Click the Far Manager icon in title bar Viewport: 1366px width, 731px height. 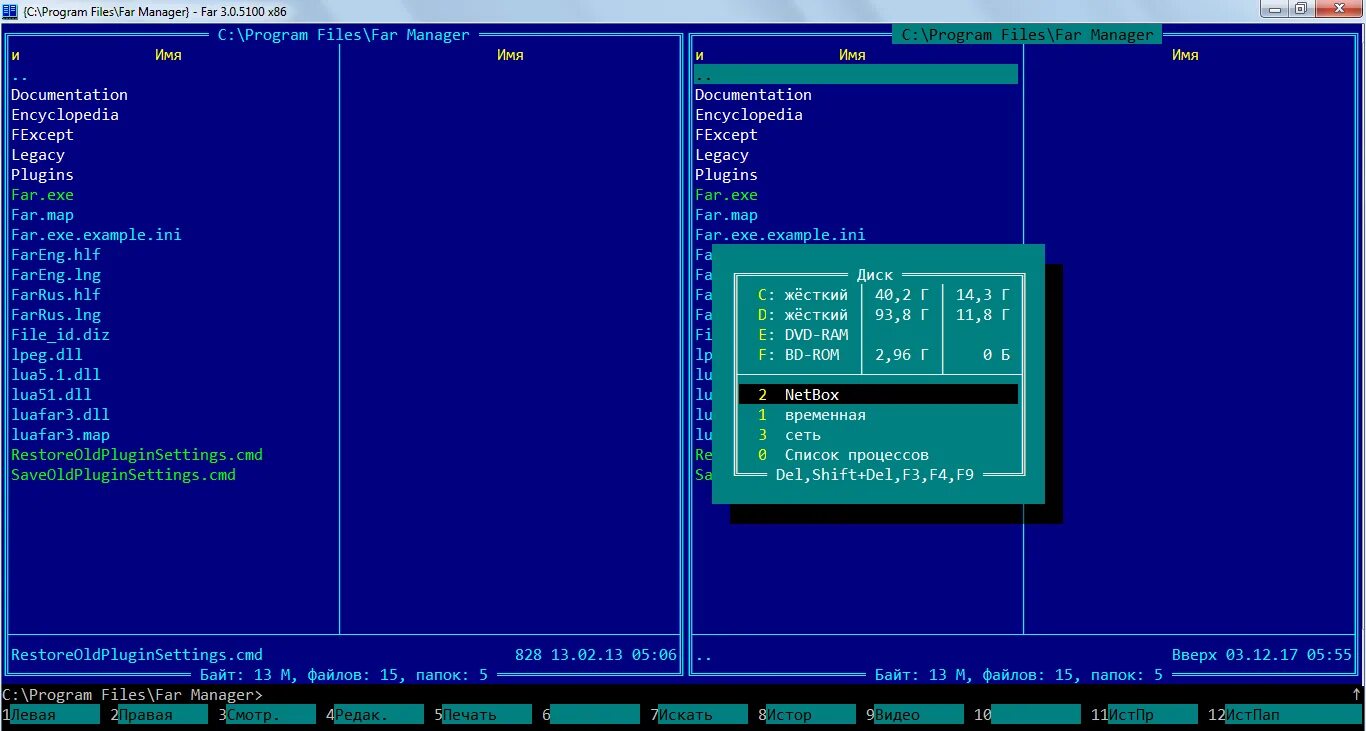(11, 11)
